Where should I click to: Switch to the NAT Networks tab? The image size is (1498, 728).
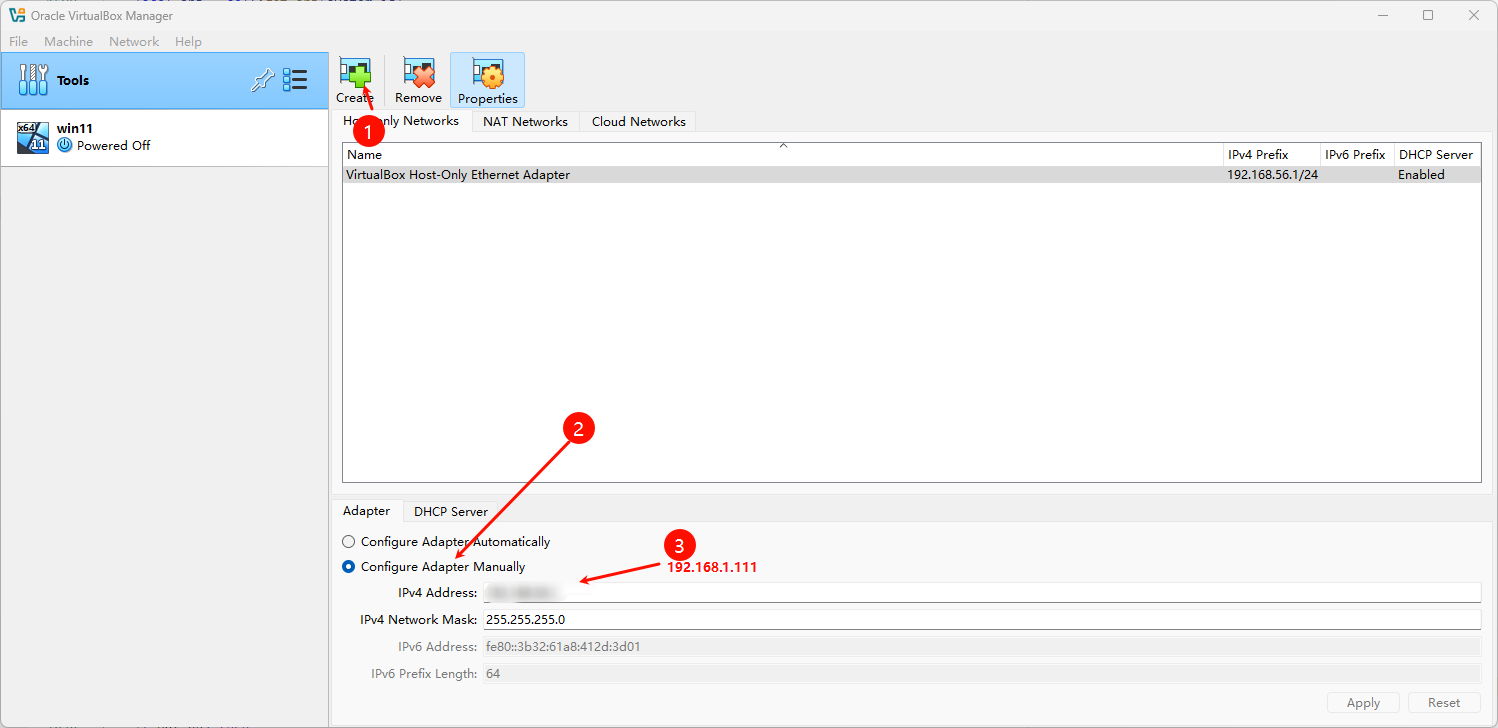pyautogui.click(x=525, y=122)
